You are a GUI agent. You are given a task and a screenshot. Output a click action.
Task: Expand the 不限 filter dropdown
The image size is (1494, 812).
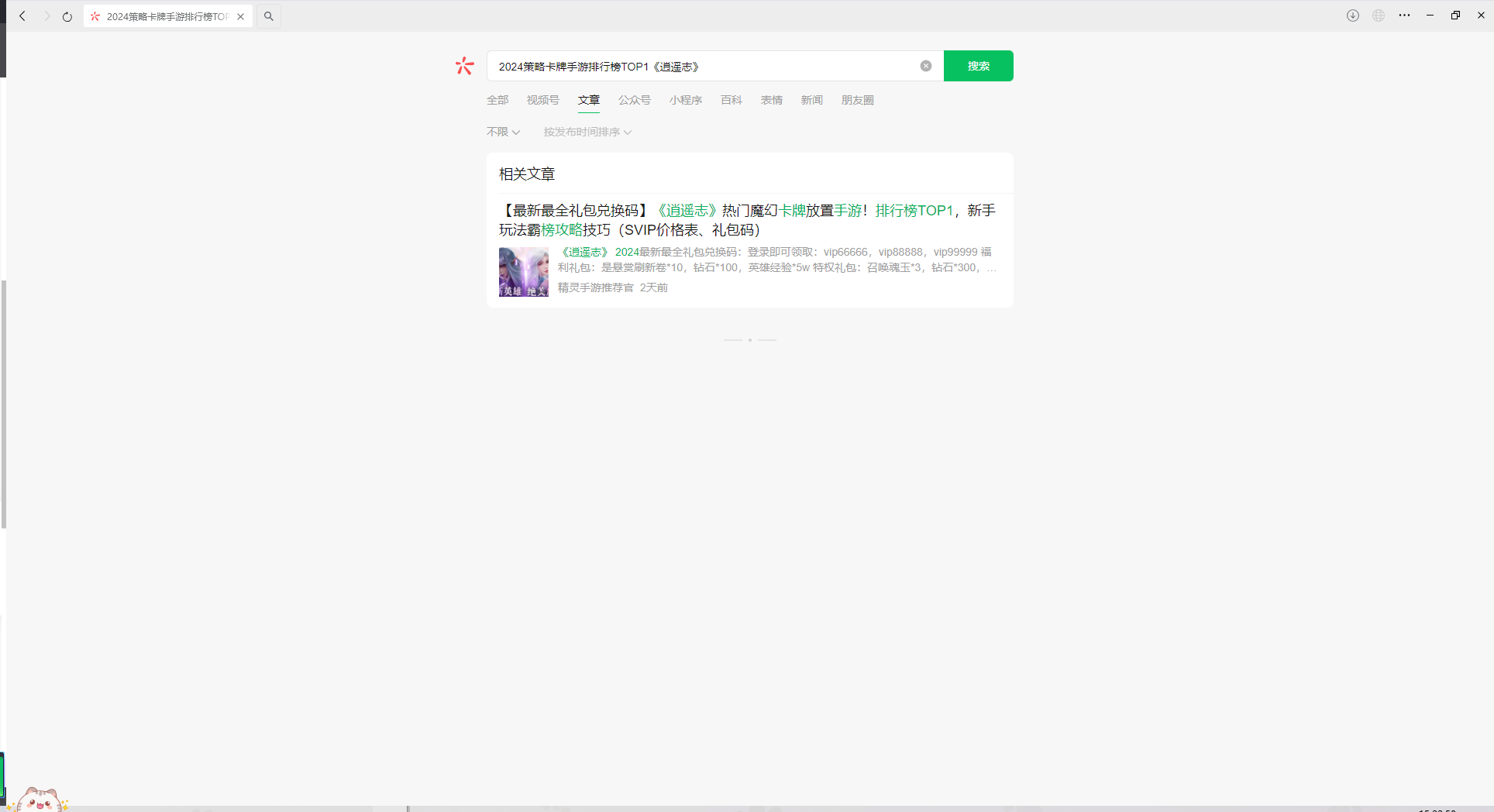point(504,132)
